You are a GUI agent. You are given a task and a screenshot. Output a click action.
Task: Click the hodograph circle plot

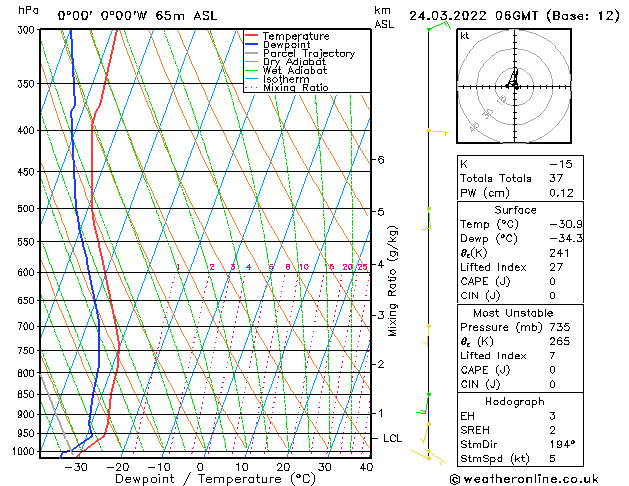(512, 84)
